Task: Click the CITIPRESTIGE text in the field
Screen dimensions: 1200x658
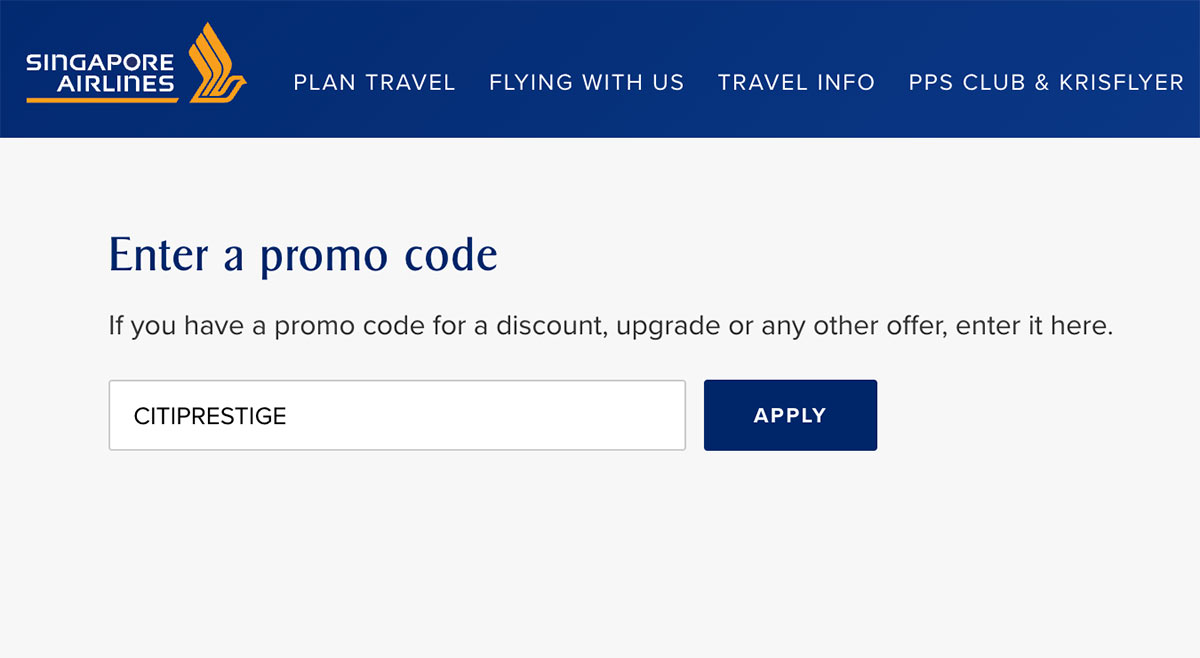Action: pos(210,416)
